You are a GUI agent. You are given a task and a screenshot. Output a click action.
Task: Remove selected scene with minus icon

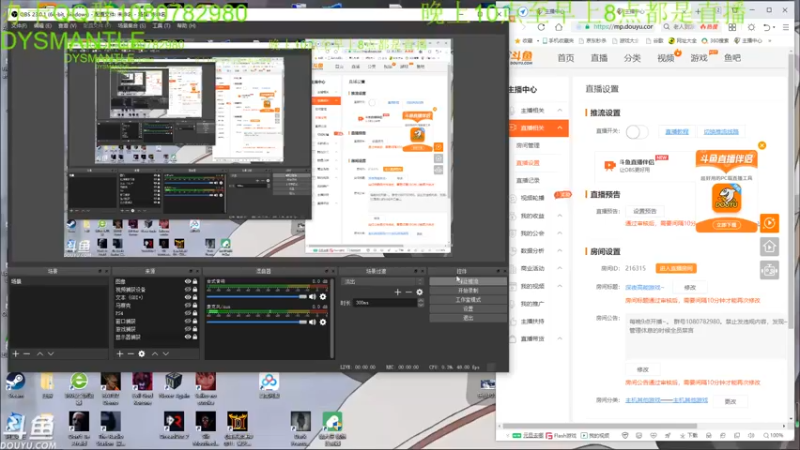[27, 354]
